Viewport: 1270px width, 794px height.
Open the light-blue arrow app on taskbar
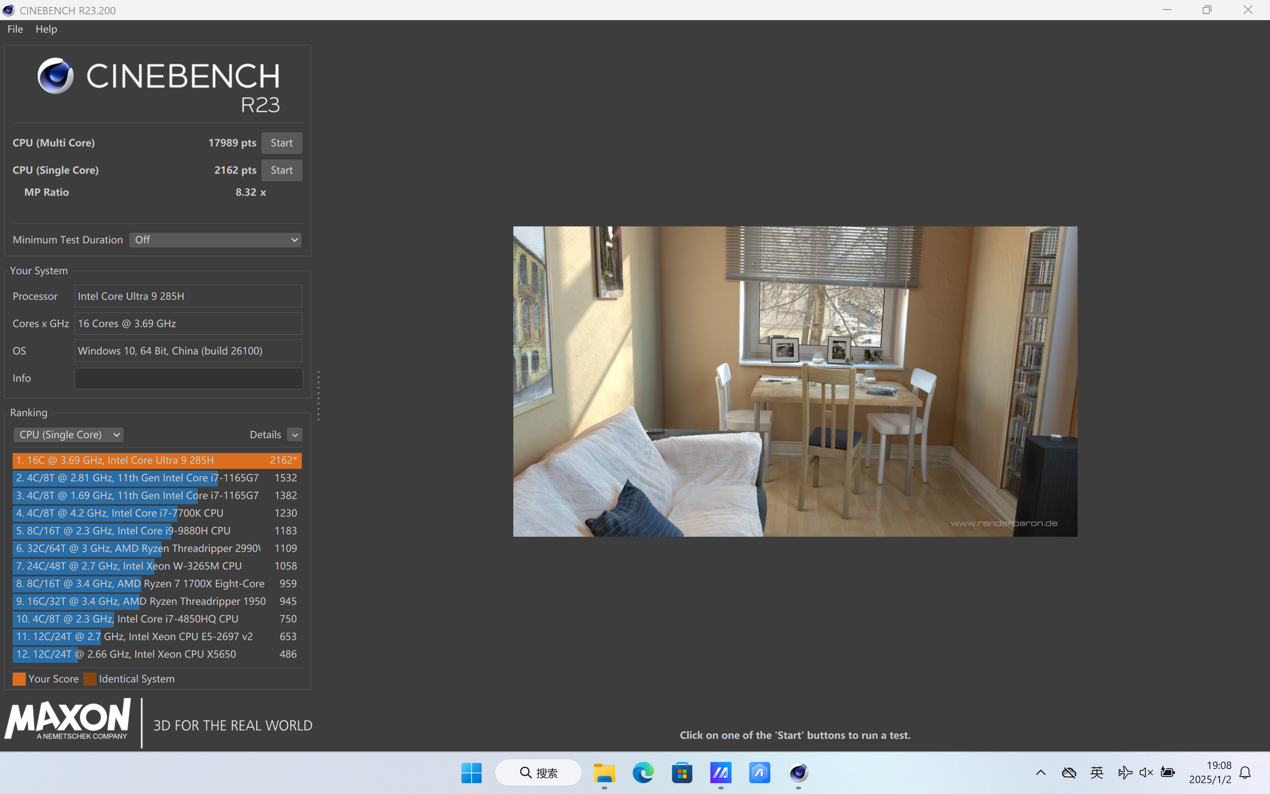pyautogui.click(x=760, y=773)
